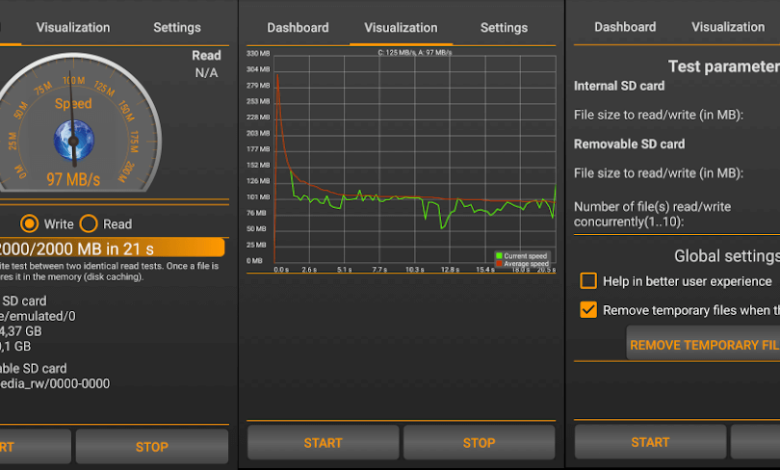This screenshot has width=780, height=470.
Task: Open Dashboard tab above the speed graph
Action: point(298,28)
